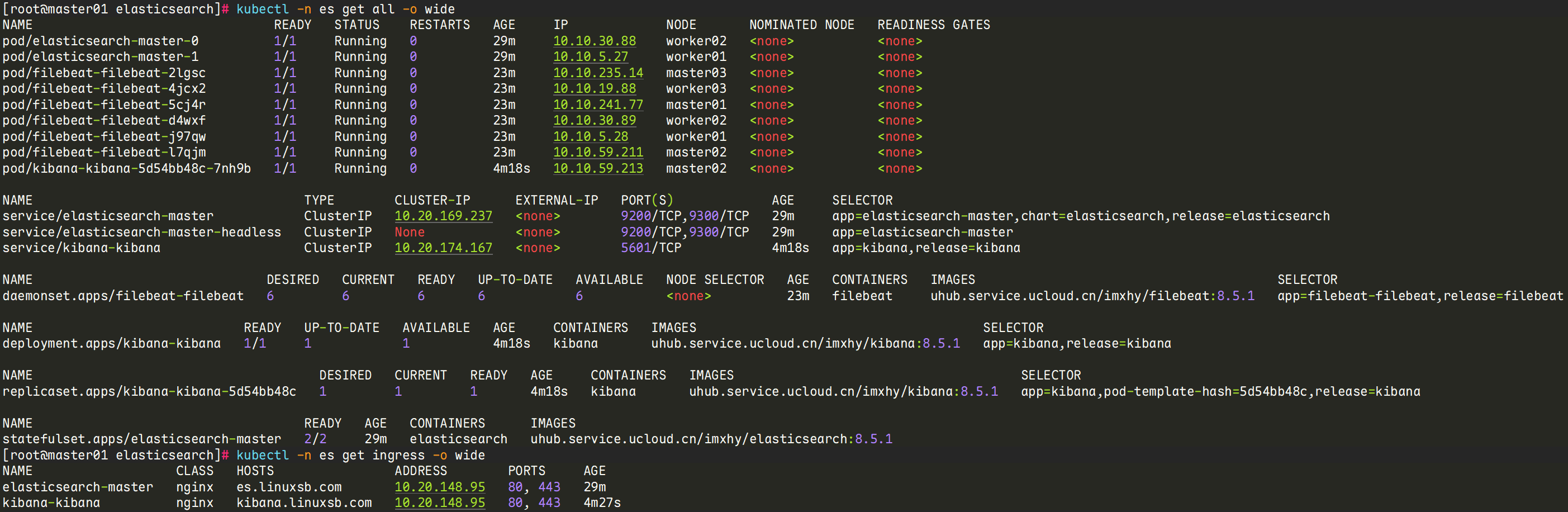Click the pod/elasticsearch-master-0 name text
Image resolution: width=1568 pixels, height=512 pixels.
pyautogui.click(x=101, y=41)
